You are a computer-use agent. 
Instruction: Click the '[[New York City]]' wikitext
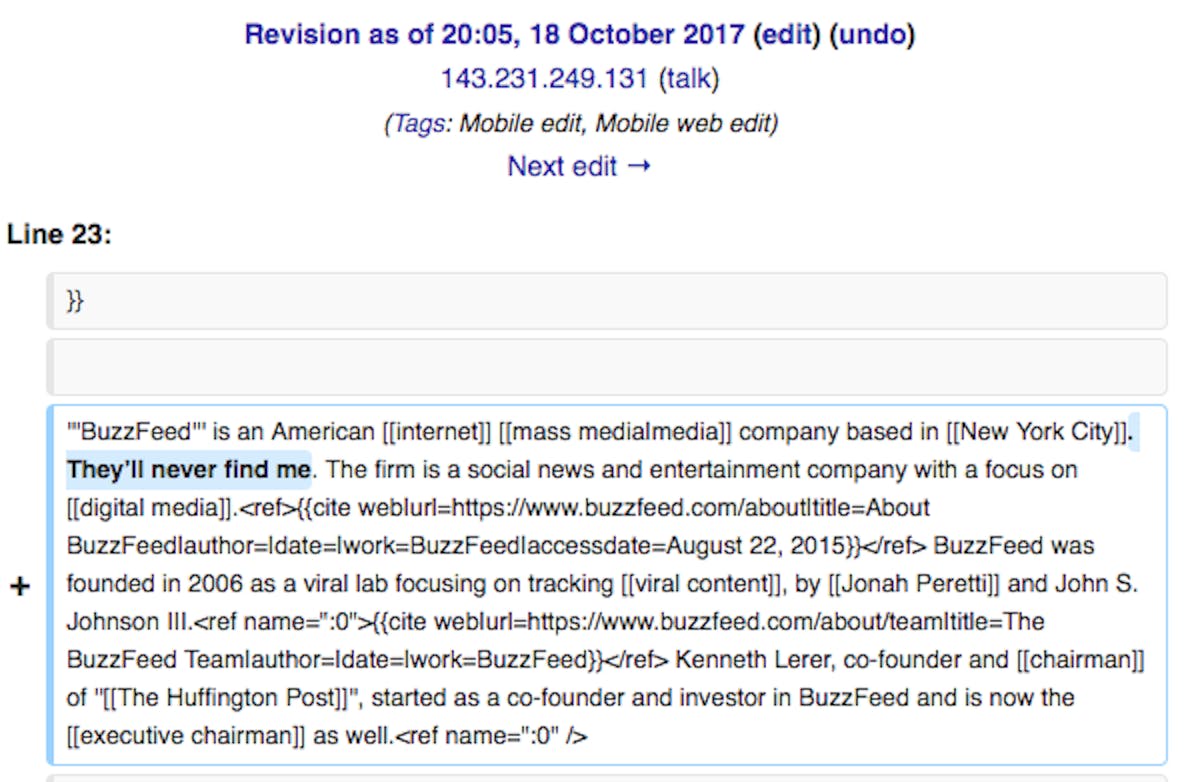coord(1039,432)
